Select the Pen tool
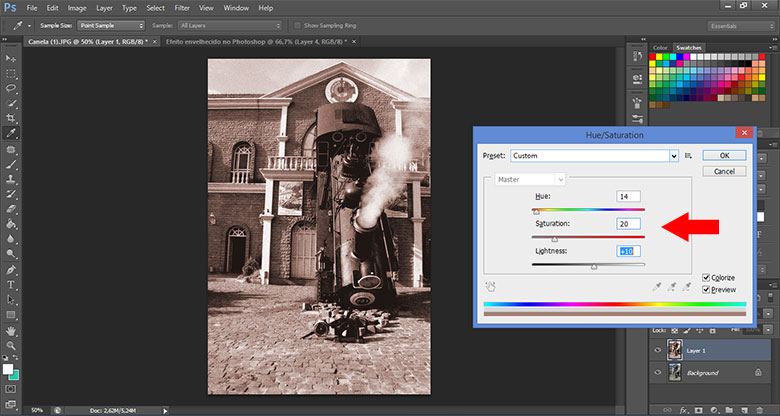 click(x=11, y=270)
